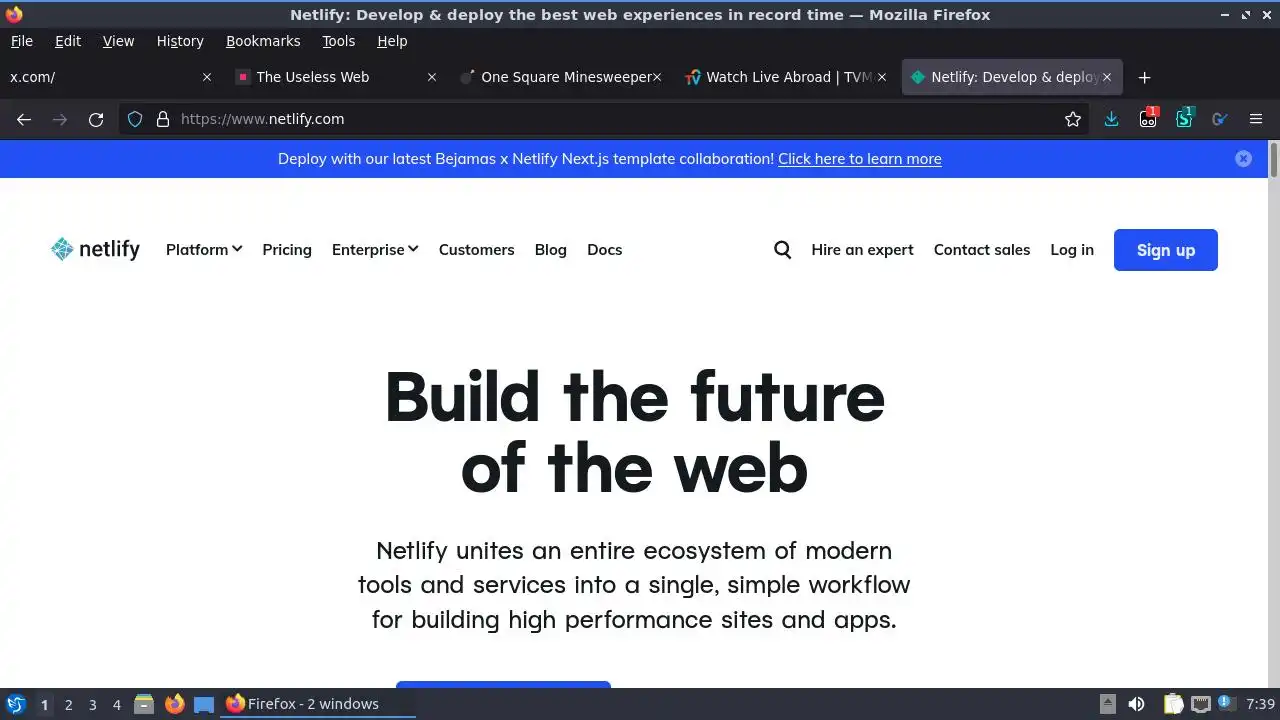Open the View menu

118,41
